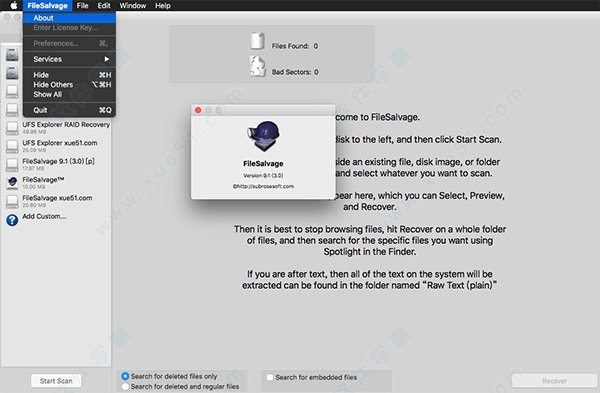Select the FileSalvage™ 10.00 MB entry
This screenshot has height=393, width=600.
coord(56,183)
